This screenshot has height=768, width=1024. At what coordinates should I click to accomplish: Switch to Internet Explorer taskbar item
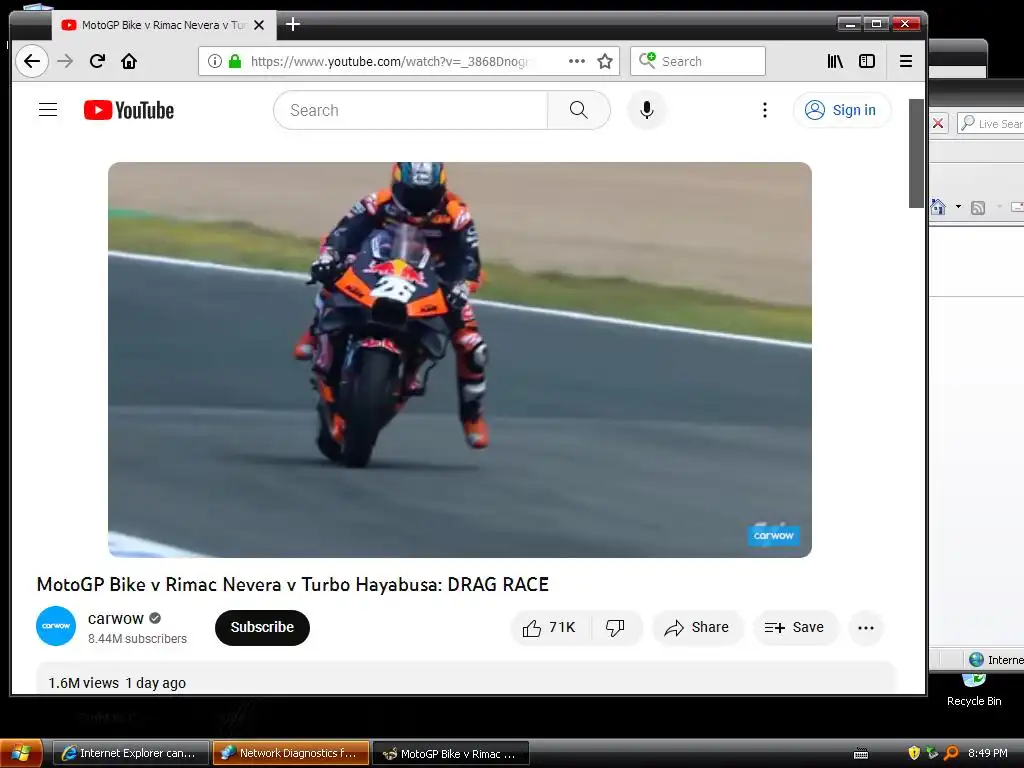(x=130, y=754)
